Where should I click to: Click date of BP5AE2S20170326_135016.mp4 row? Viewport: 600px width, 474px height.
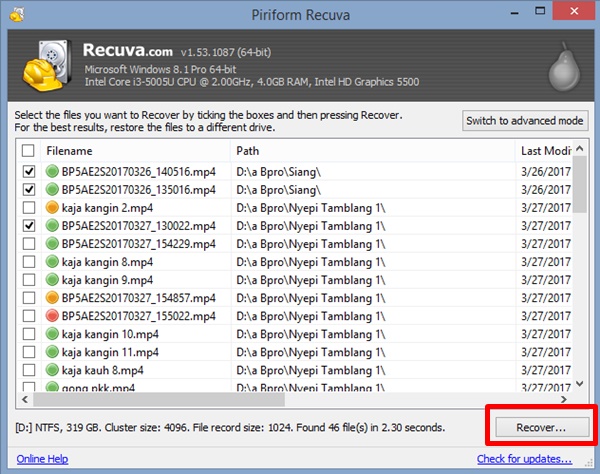click(x=546, y=189)
